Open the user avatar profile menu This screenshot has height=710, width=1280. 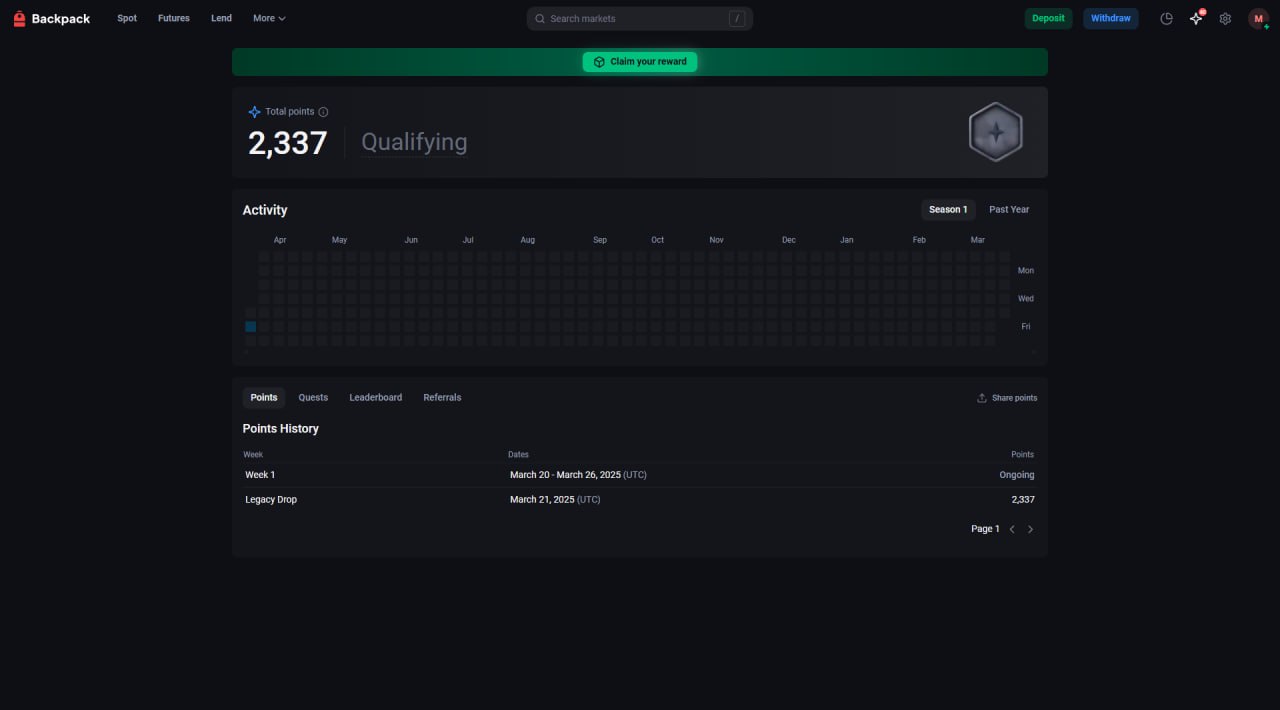point(1258,18)
